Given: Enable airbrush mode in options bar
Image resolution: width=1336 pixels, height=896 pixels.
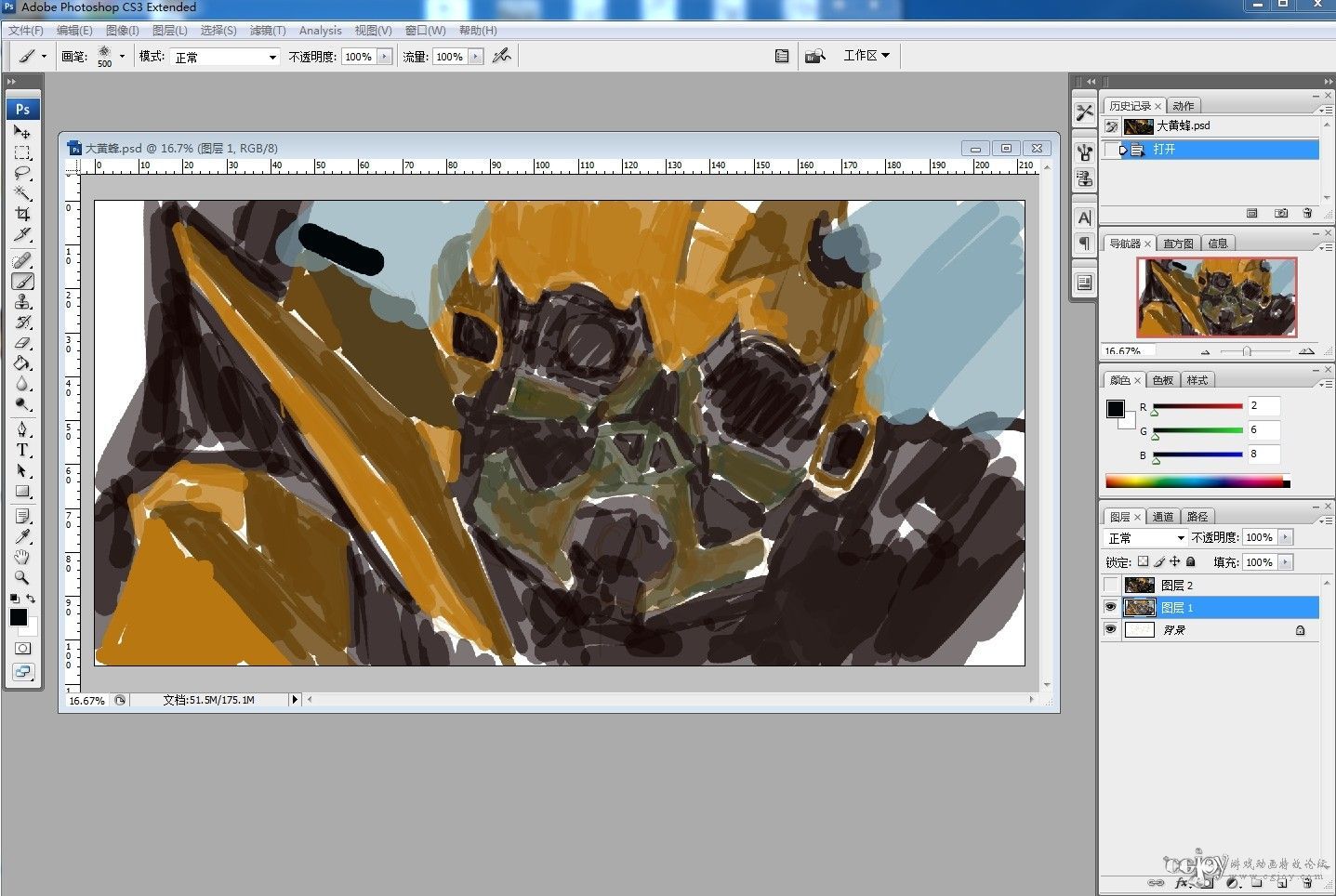Looking at the screenshot, I should coord(502,56).
